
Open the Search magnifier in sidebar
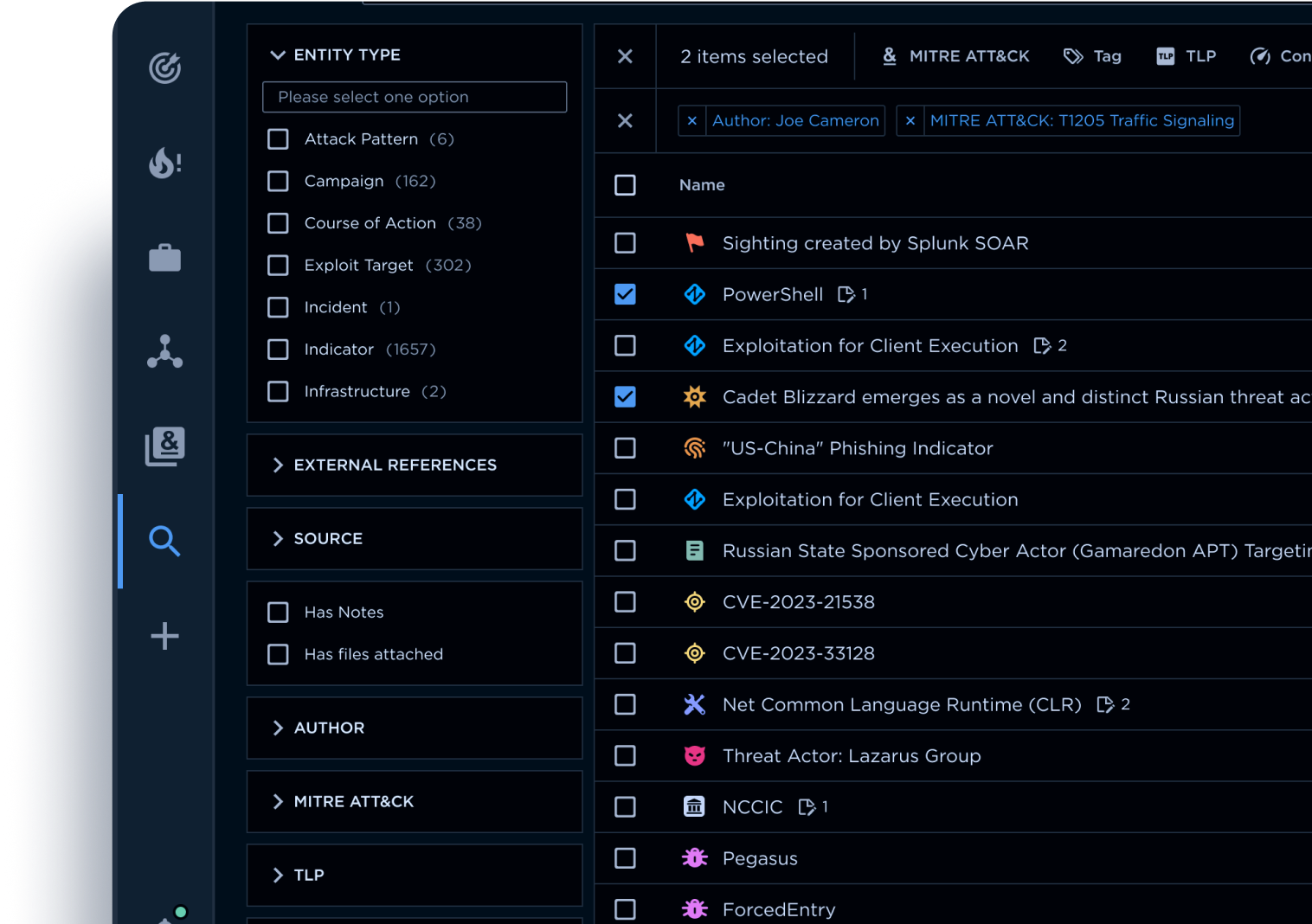[x=164, y=541]
